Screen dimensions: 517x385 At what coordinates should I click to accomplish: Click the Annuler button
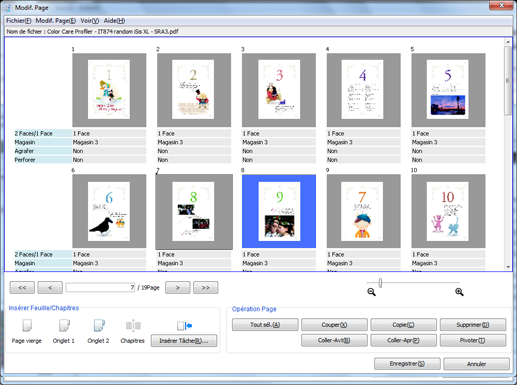(x=476, y=364)
